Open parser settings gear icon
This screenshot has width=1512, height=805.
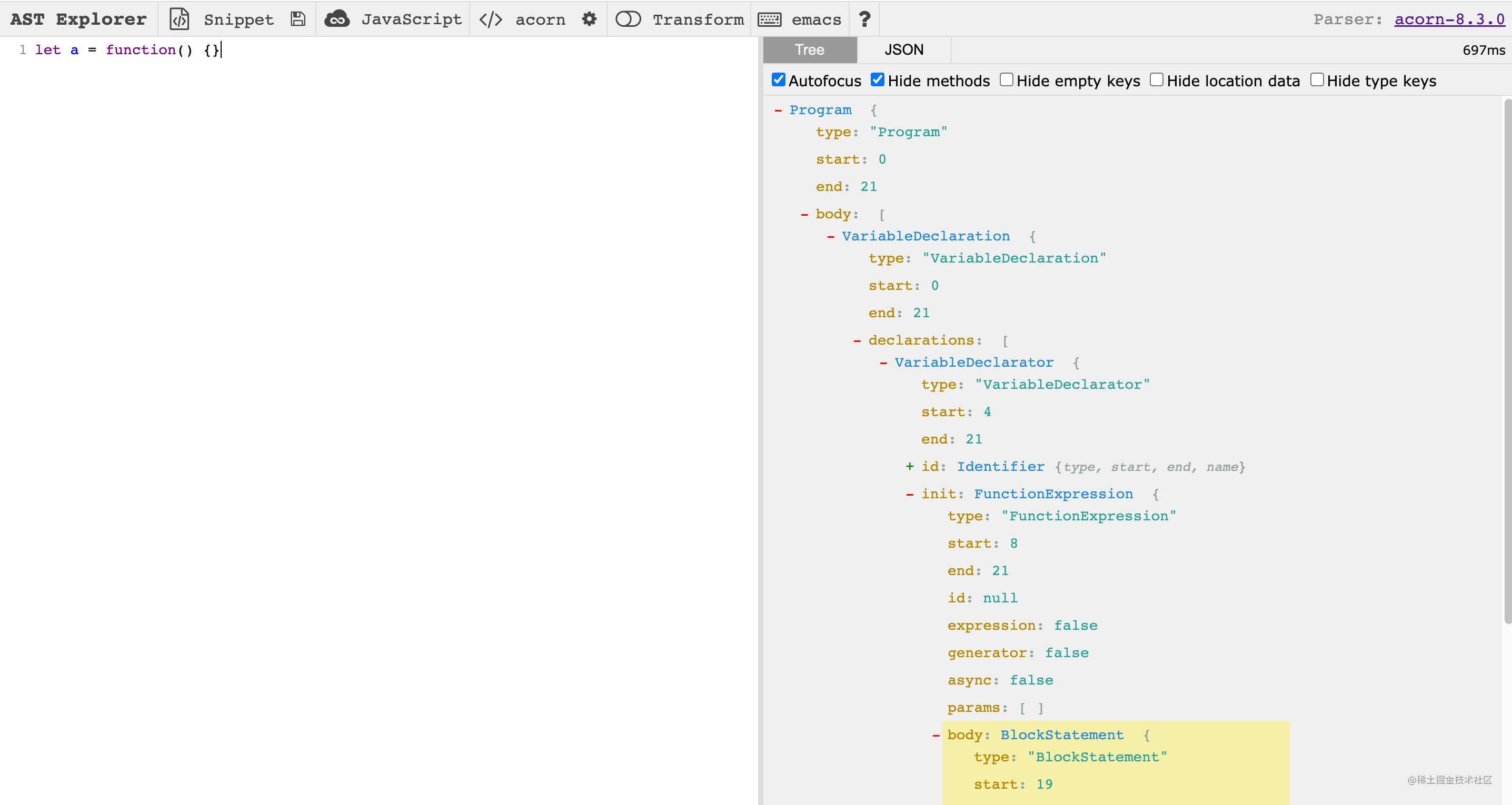(x=589, y=19)
